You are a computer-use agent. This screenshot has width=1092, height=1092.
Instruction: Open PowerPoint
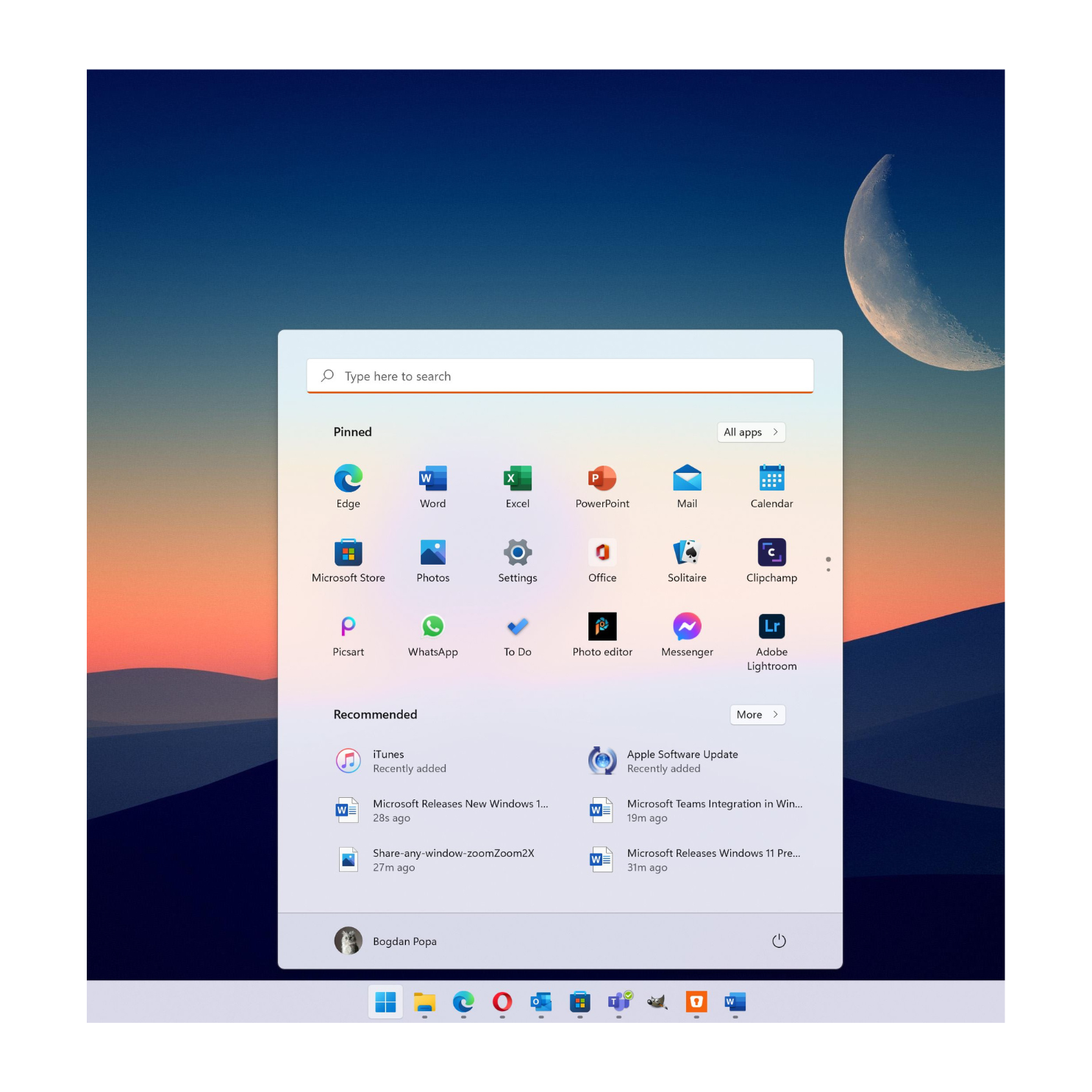coord(602,485)
